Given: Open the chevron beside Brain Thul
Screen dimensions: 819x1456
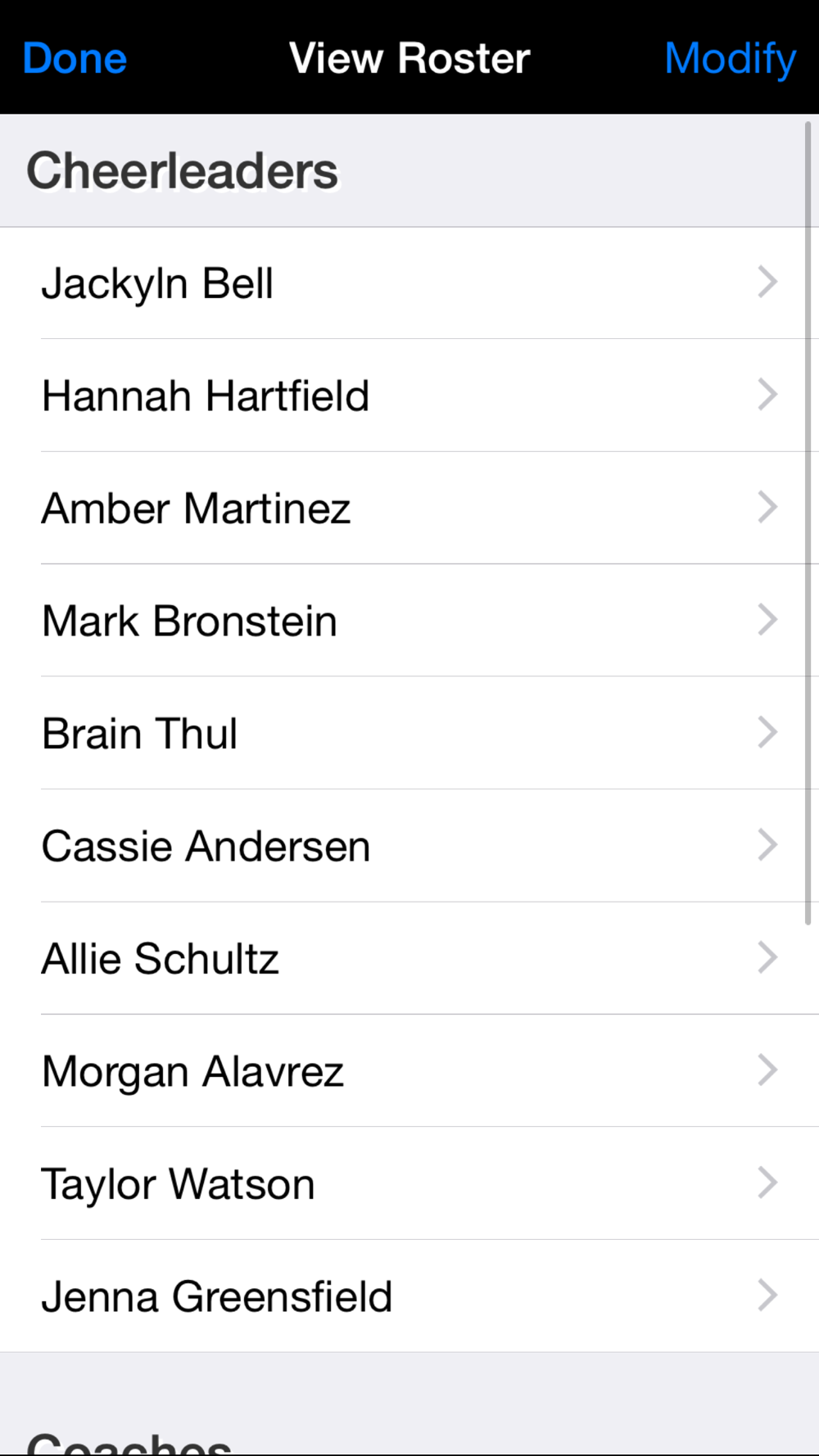Looking at the screenshot, I should 767,732.
